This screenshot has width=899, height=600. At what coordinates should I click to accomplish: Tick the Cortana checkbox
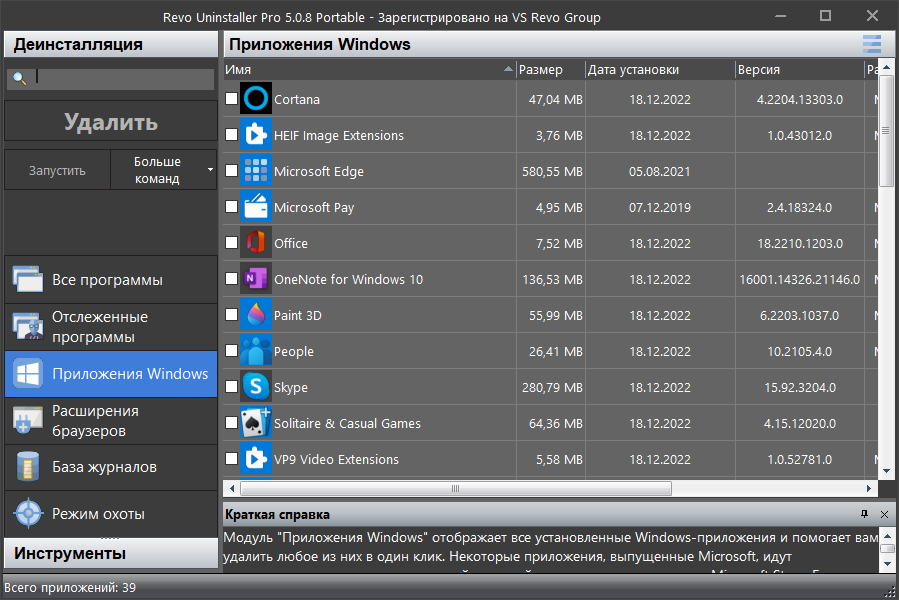point(231,99)
